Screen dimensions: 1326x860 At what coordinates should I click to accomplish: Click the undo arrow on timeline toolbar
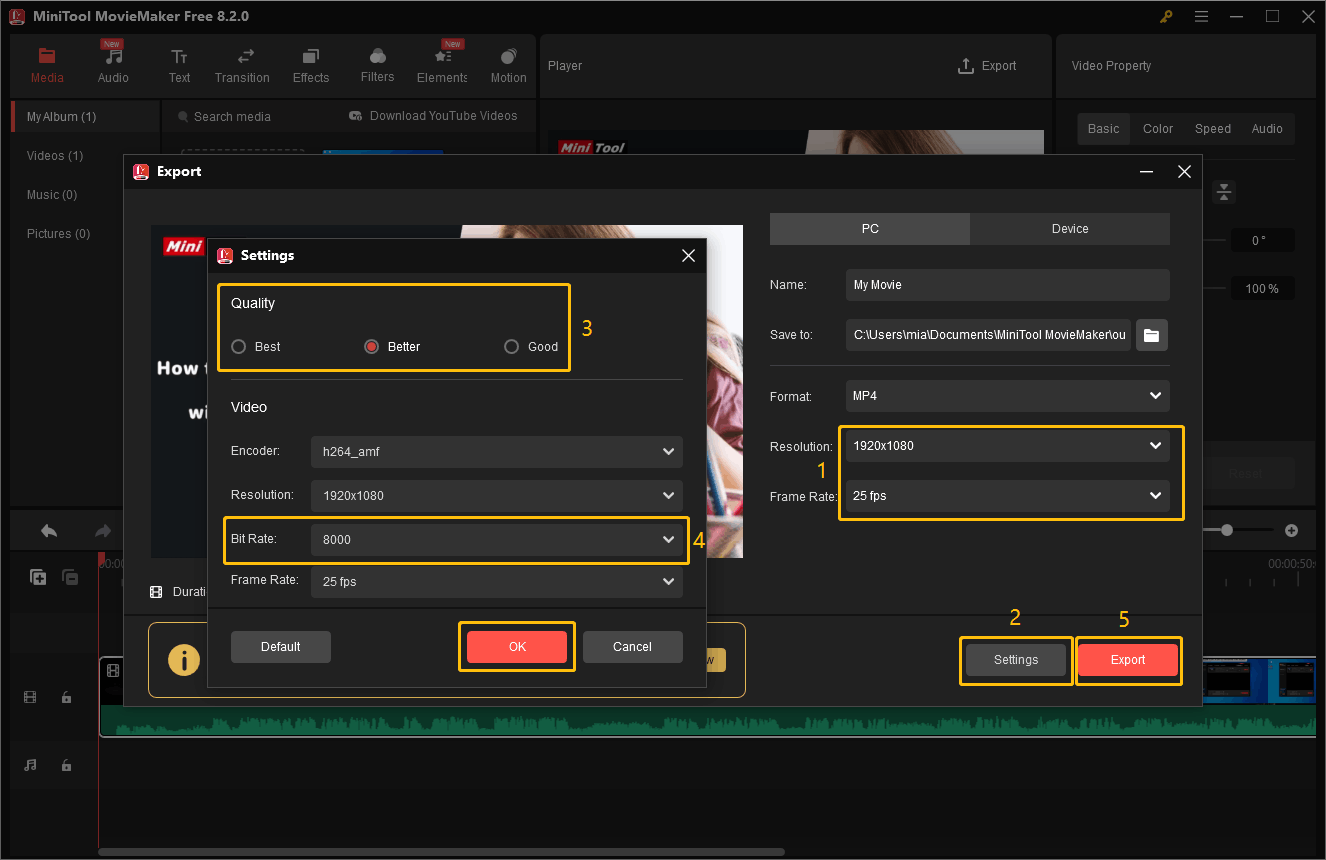click(49, 531)
